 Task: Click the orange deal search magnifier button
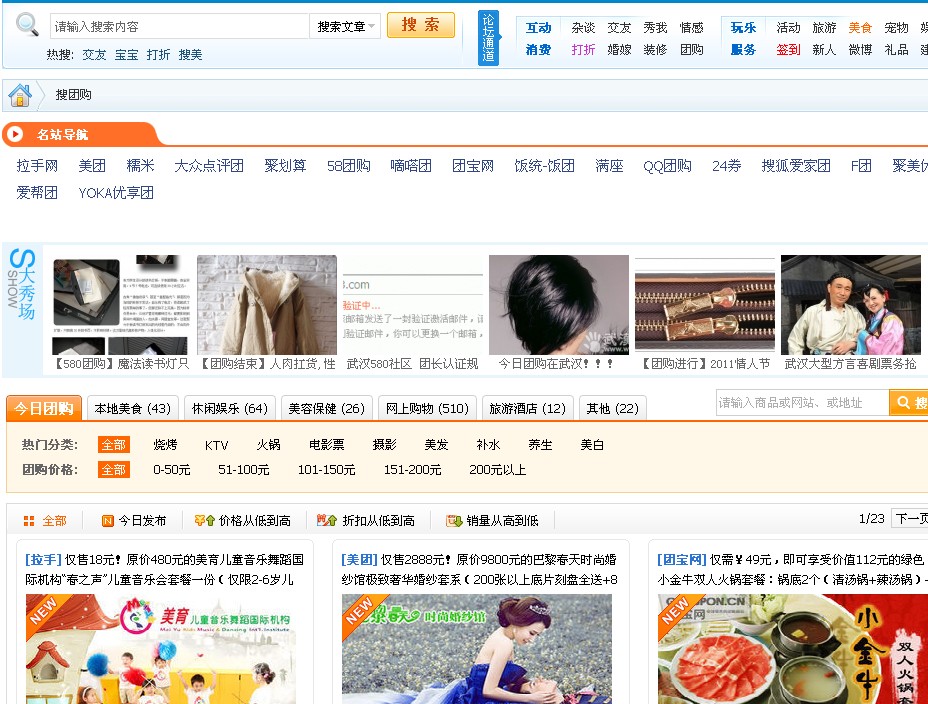(908, 402)
